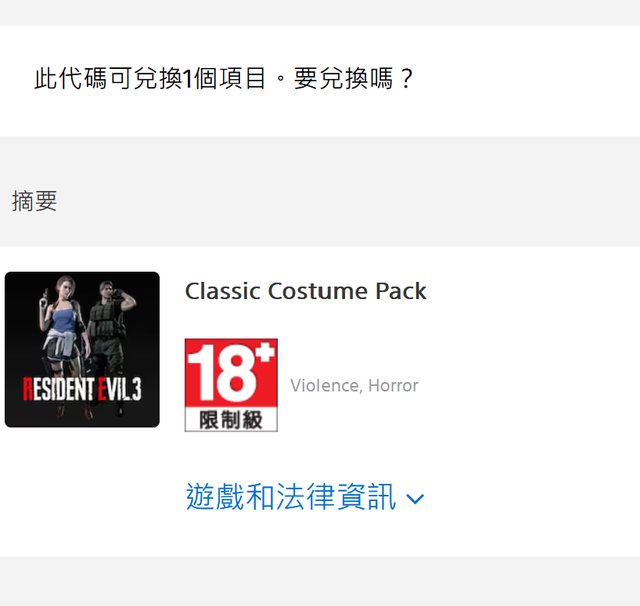Click the 限制級 label under the rating
The image size is (640, 606).
231,420
